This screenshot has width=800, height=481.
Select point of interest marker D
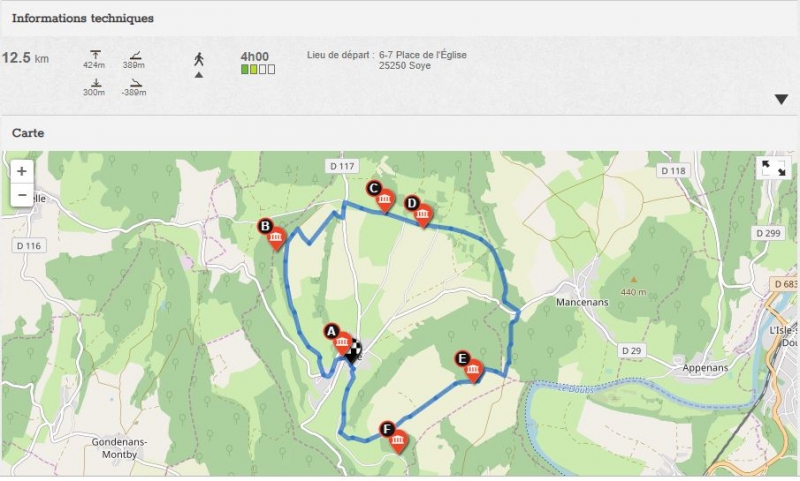click(418, 212)
